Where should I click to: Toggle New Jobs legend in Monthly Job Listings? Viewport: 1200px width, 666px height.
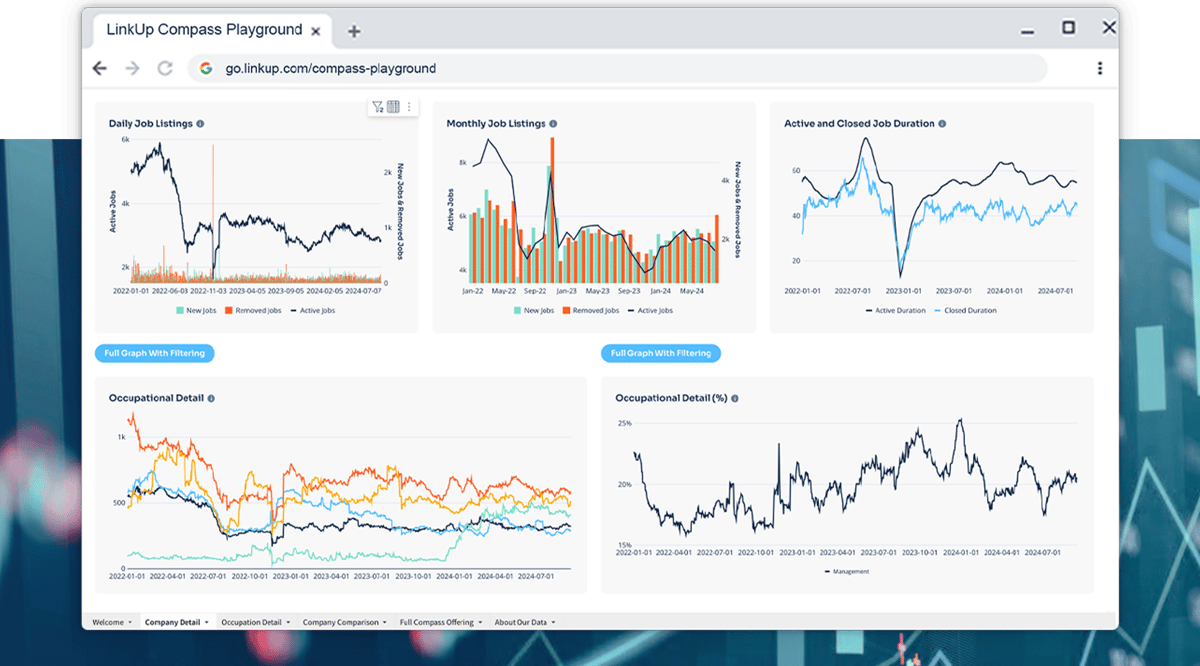tap(534, 311)
